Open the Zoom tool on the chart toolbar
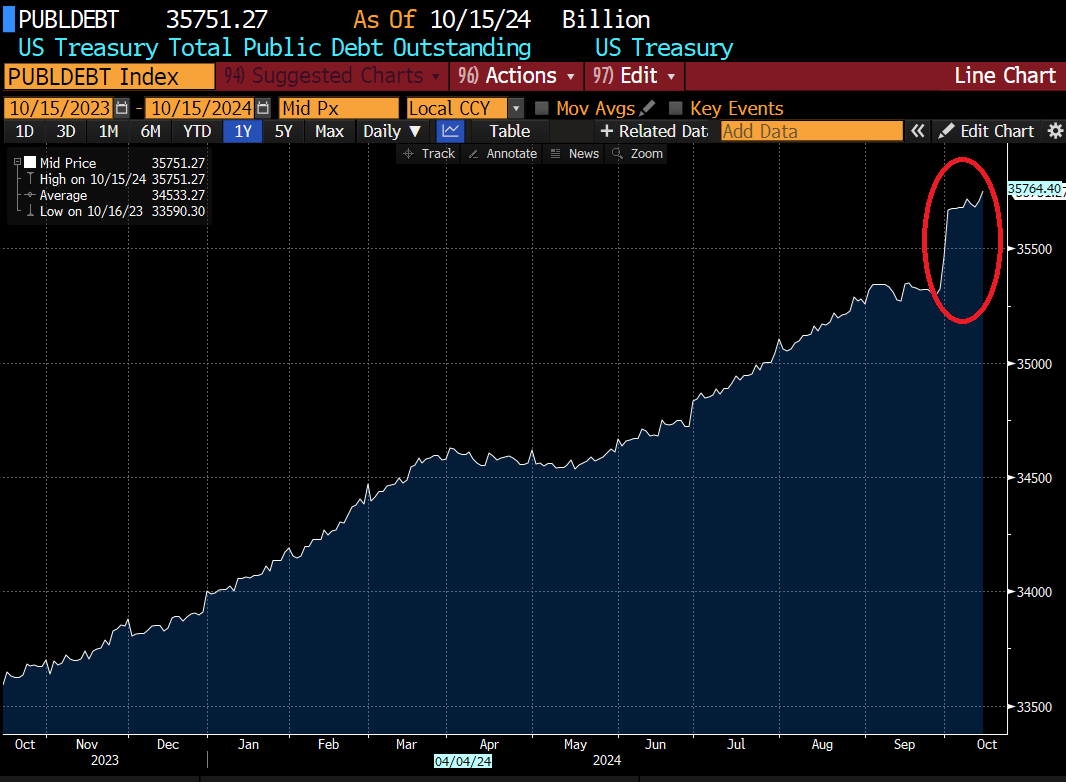Screen dimensions: 1066x782 (636, 153)
